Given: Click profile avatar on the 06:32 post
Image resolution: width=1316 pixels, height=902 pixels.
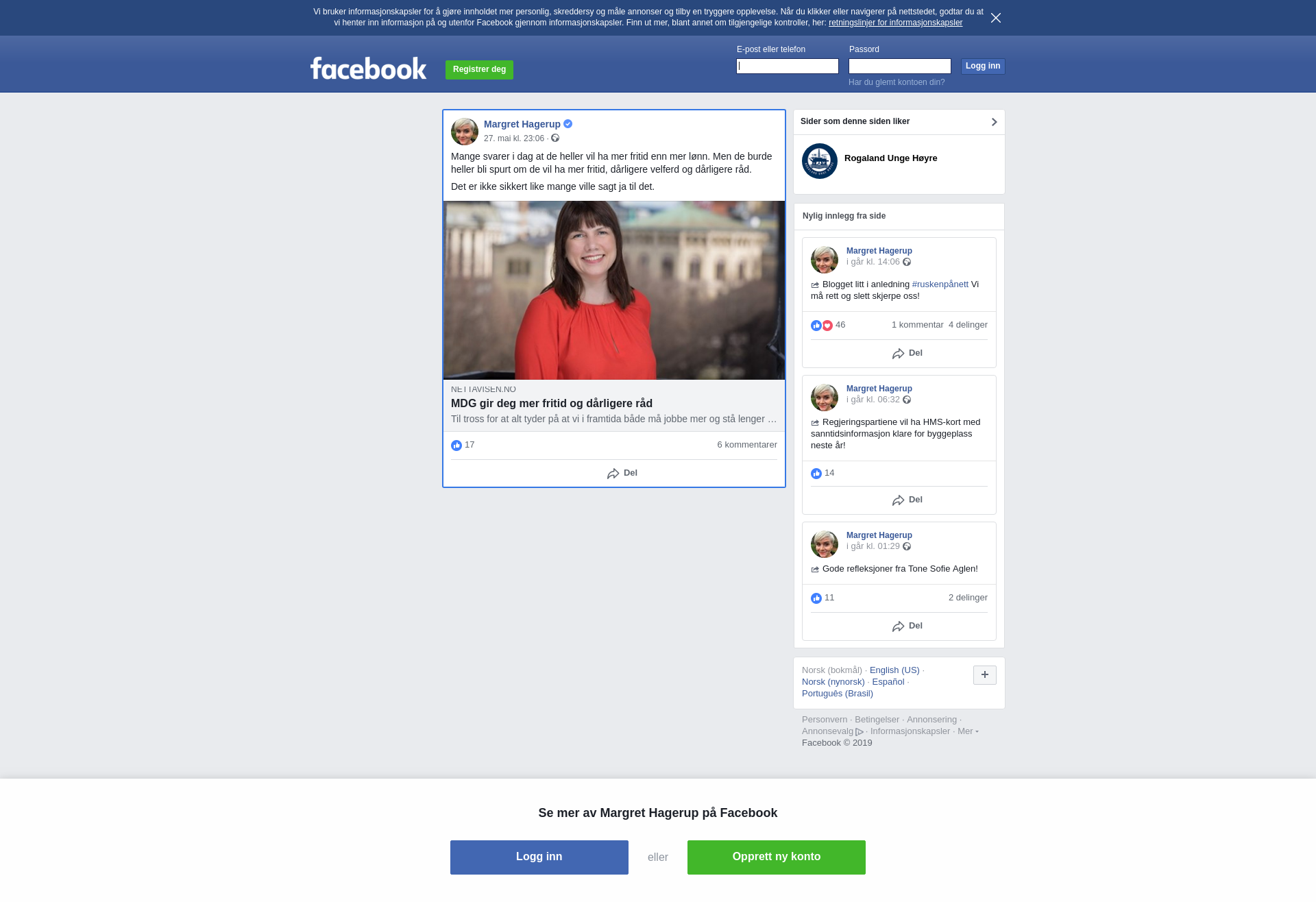Looking at the screenshot, I should [x=825, y=398].
